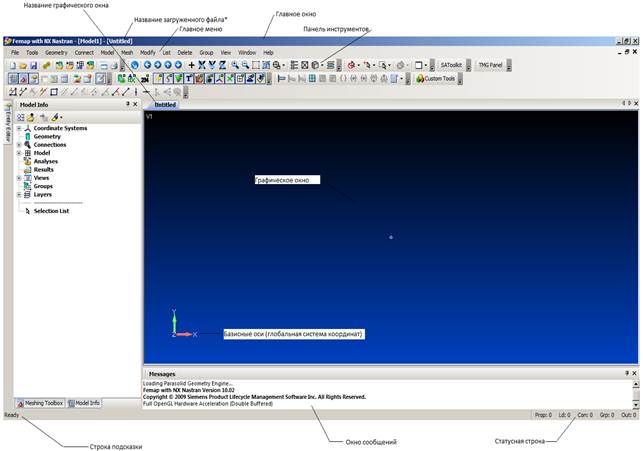Select Geometry in the model tree
Image resolution: width=643 pixels, height=451 pixels.
47,136
